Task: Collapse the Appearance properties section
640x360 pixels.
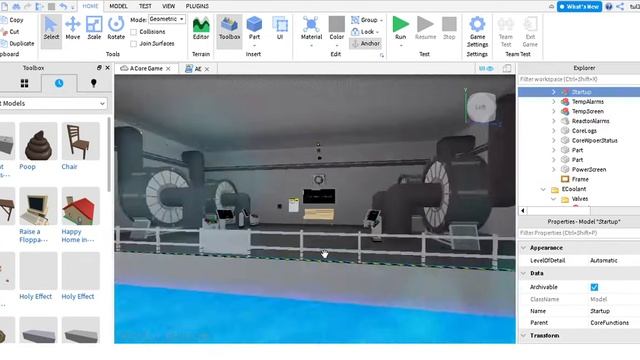Action: (524, 248)
